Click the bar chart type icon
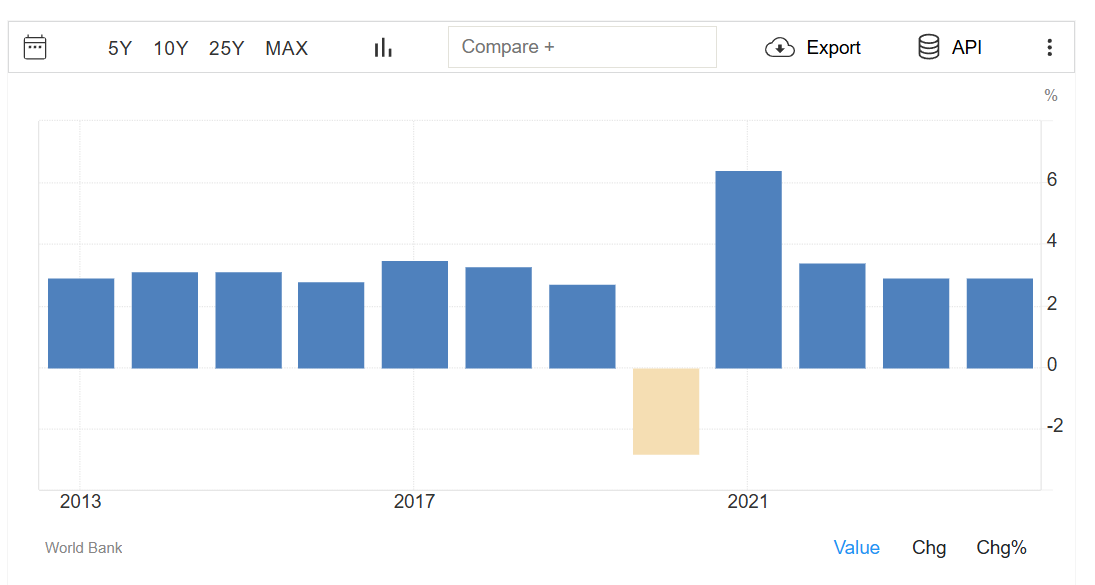The image size is (1095, 585). (383, 47)
